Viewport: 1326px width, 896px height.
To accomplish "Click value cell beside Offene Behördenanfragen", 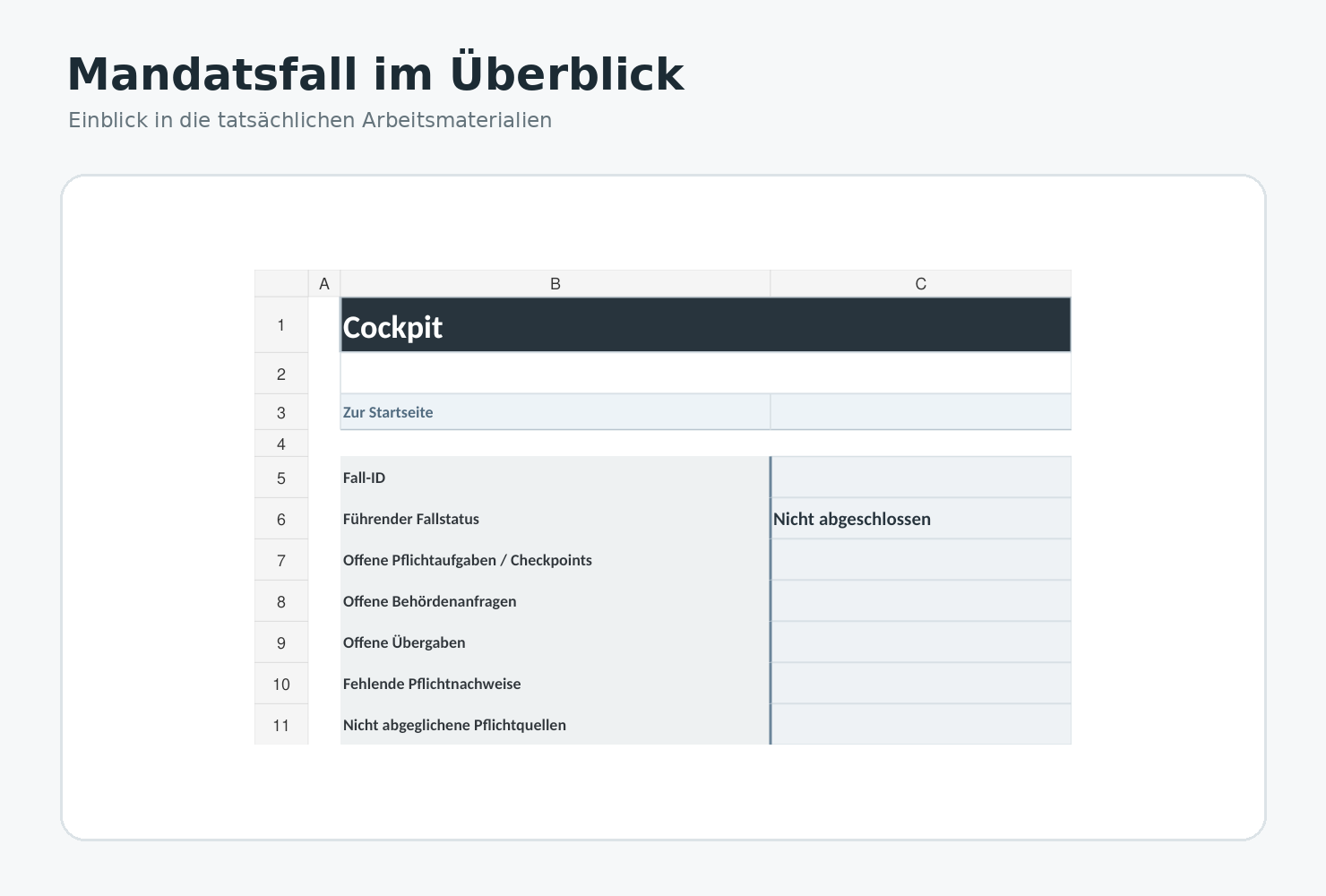I will (921, 601).
